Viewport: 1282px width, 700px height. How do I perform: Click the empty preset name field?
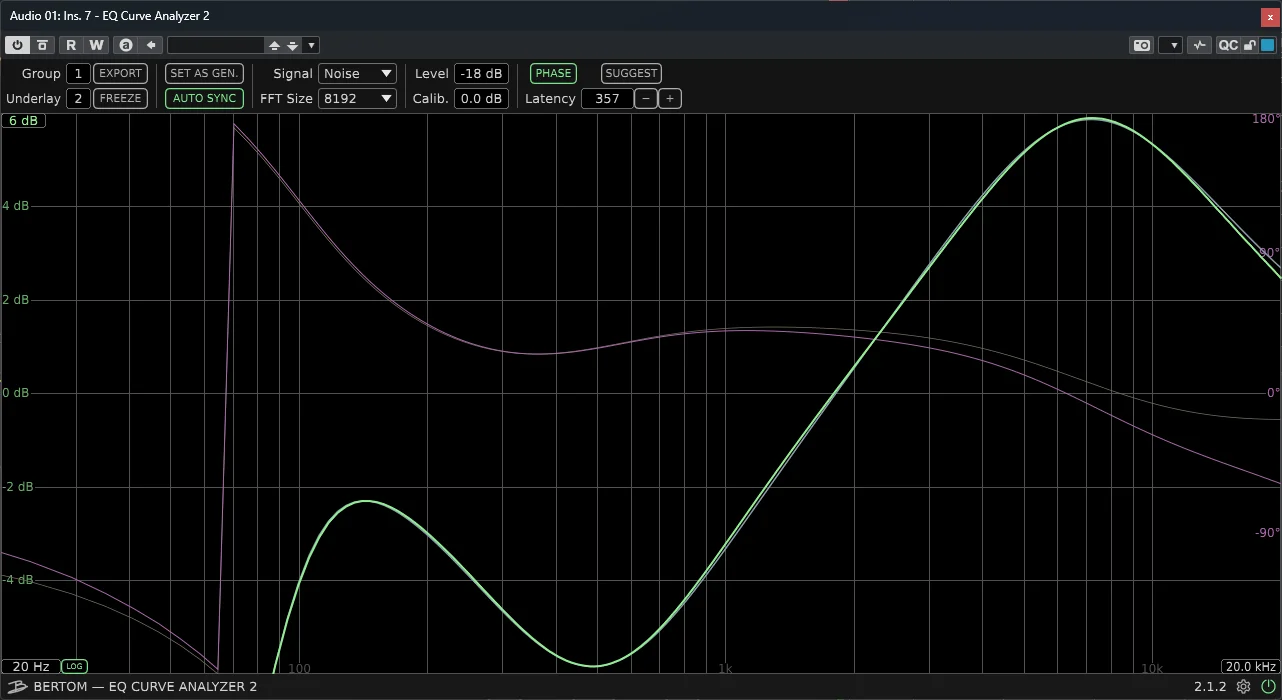tap(215, 45)
